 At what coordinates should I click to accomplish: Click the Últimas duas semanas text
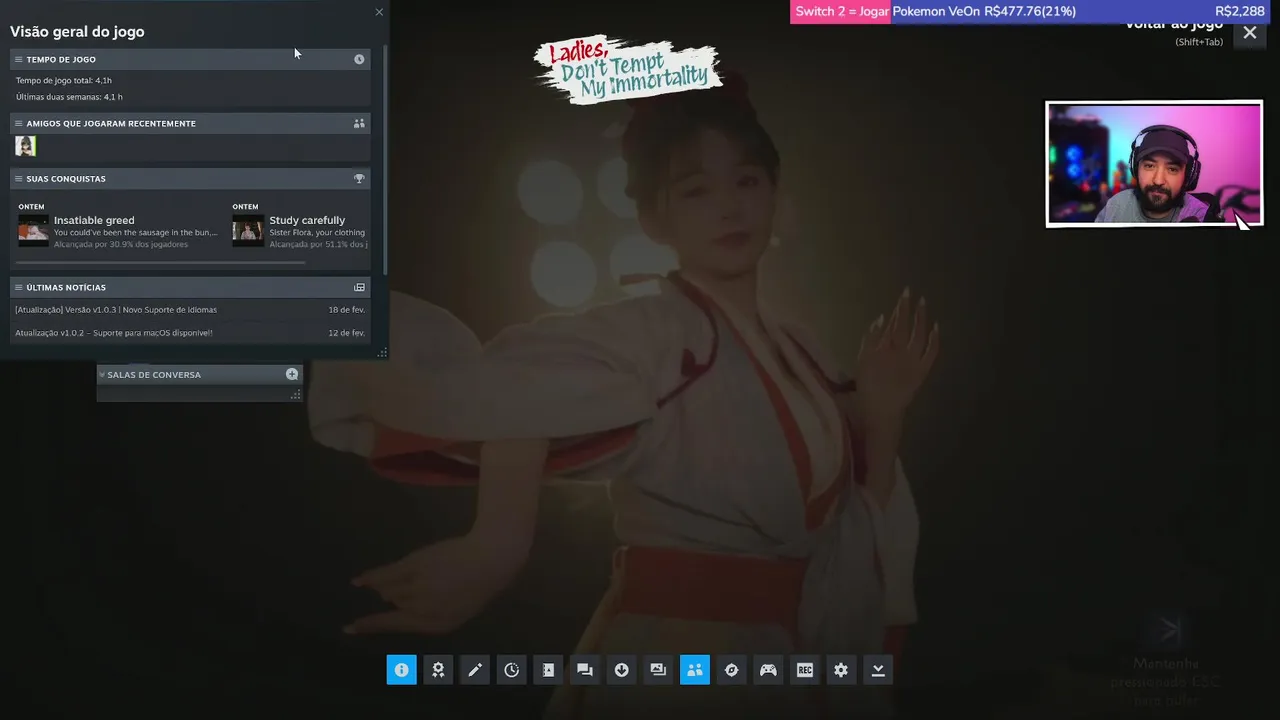tap(69, 97)
